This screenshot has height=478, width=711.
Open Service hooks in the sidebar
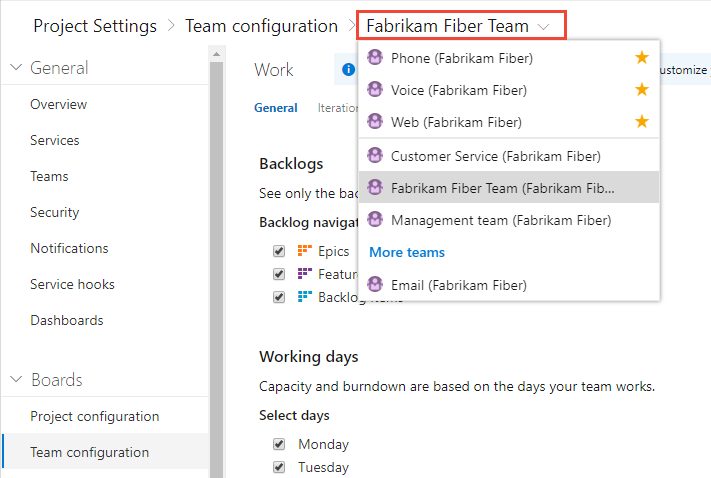73,284
